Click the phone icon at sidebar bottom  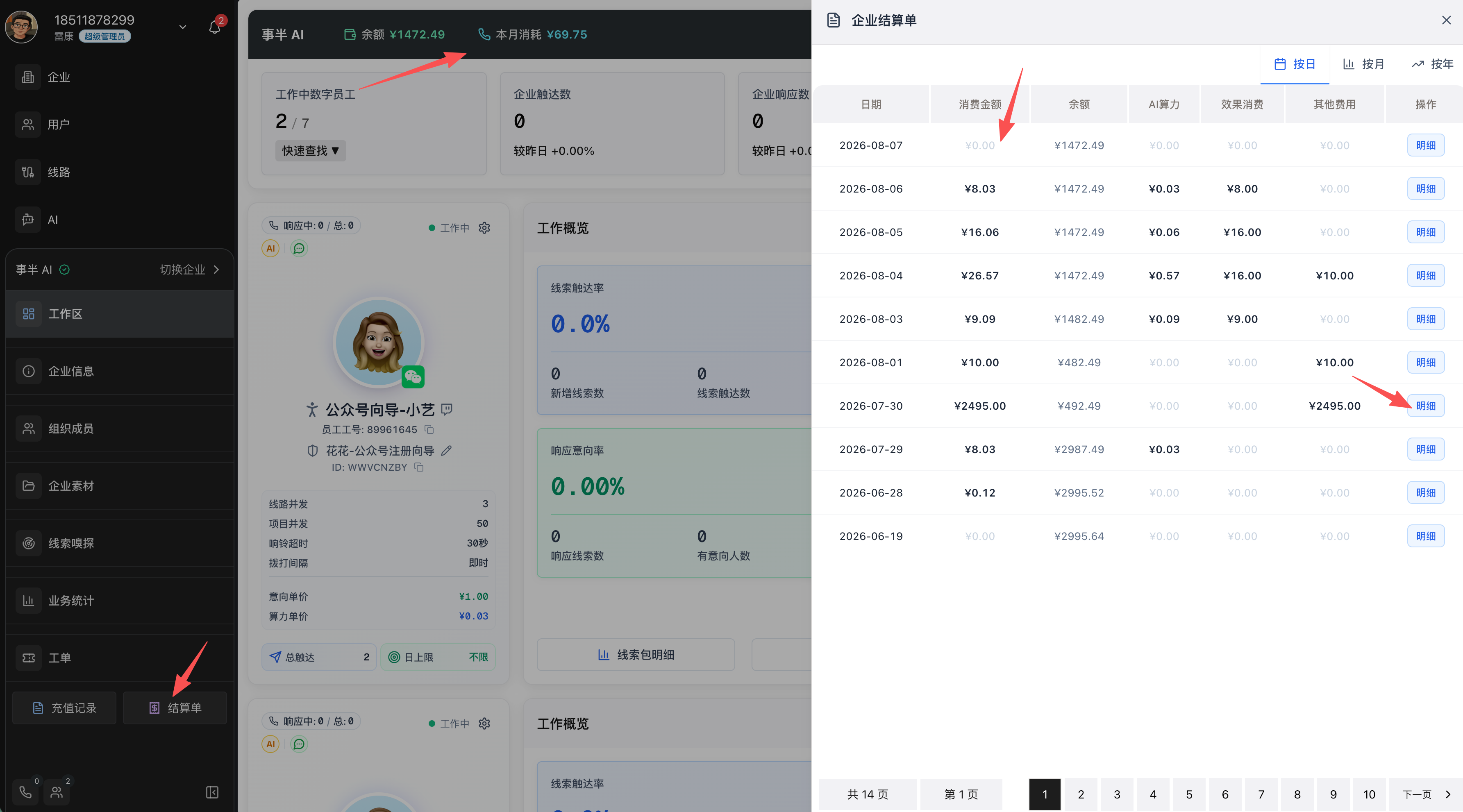25,792
